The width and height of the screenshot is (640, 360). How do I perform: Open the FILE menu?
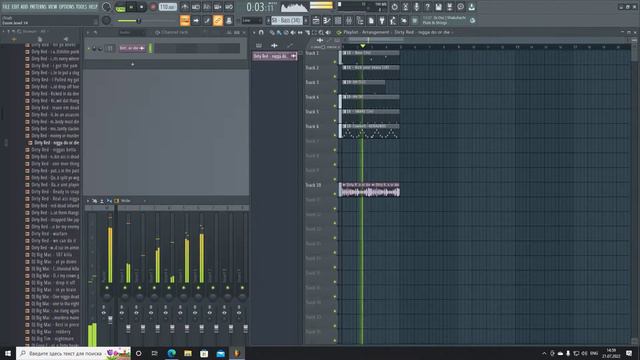pyautogui.click(x=6, y=7)
